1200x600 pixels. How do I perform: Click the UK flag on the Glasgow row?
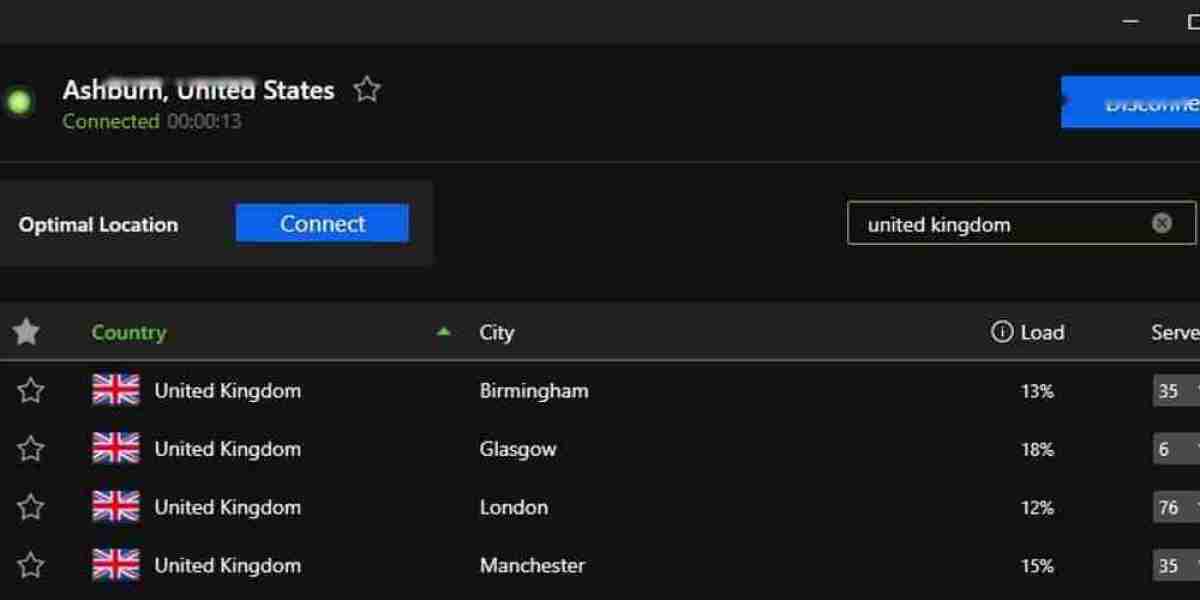coord(113,448)
